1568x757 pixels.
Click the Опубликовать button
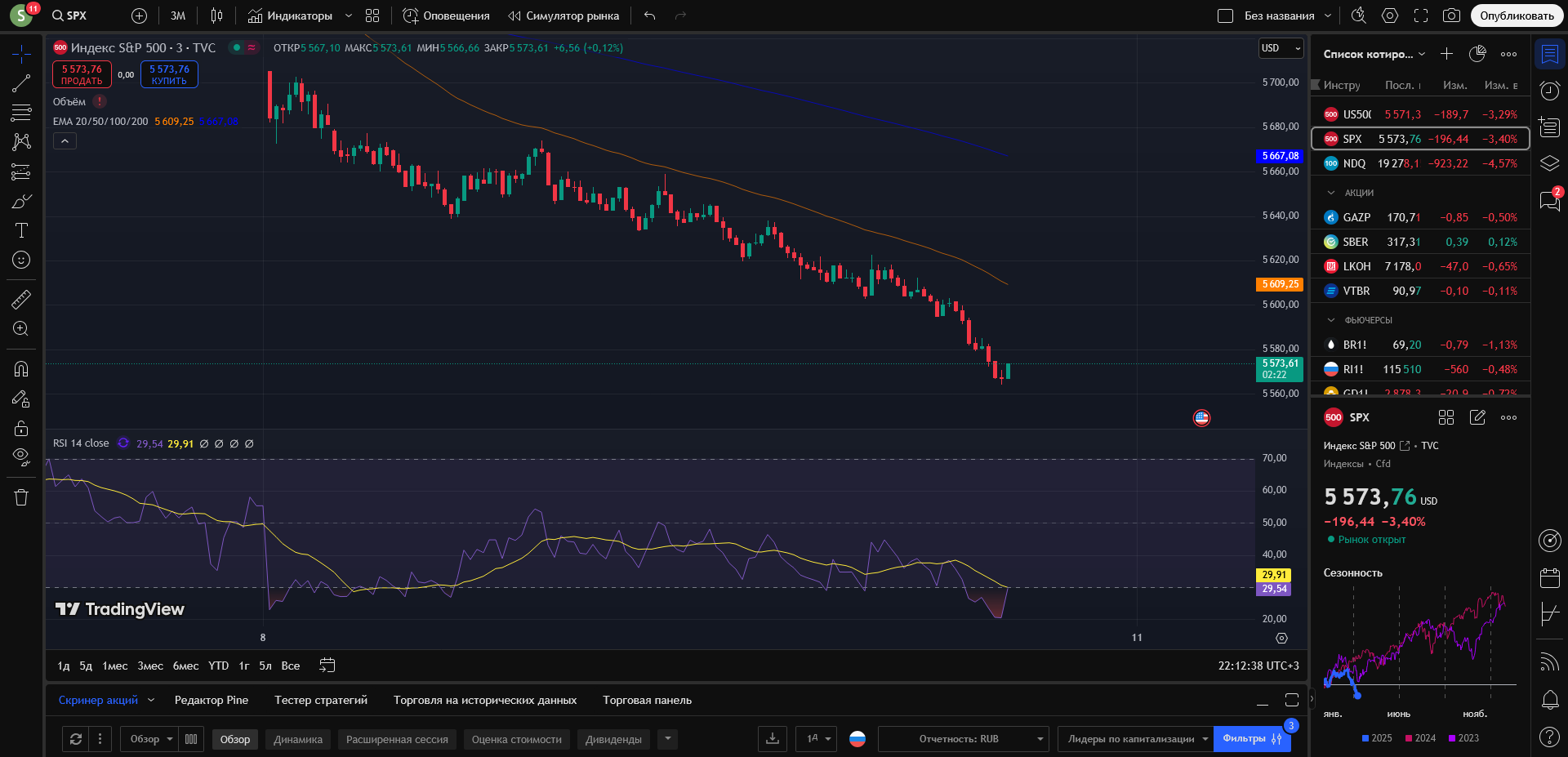[1517, 16]
